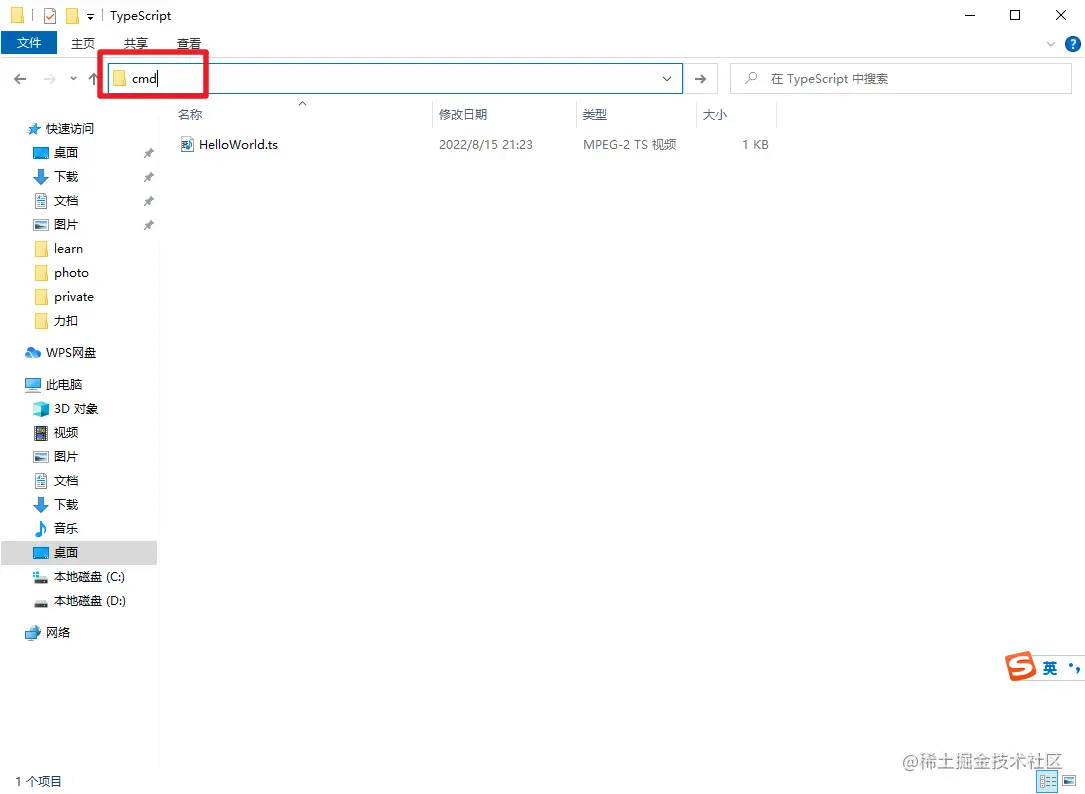Select 此电脑 in navigation pane
Viewport: 1085px width, 794px height.
pos(64,385)
